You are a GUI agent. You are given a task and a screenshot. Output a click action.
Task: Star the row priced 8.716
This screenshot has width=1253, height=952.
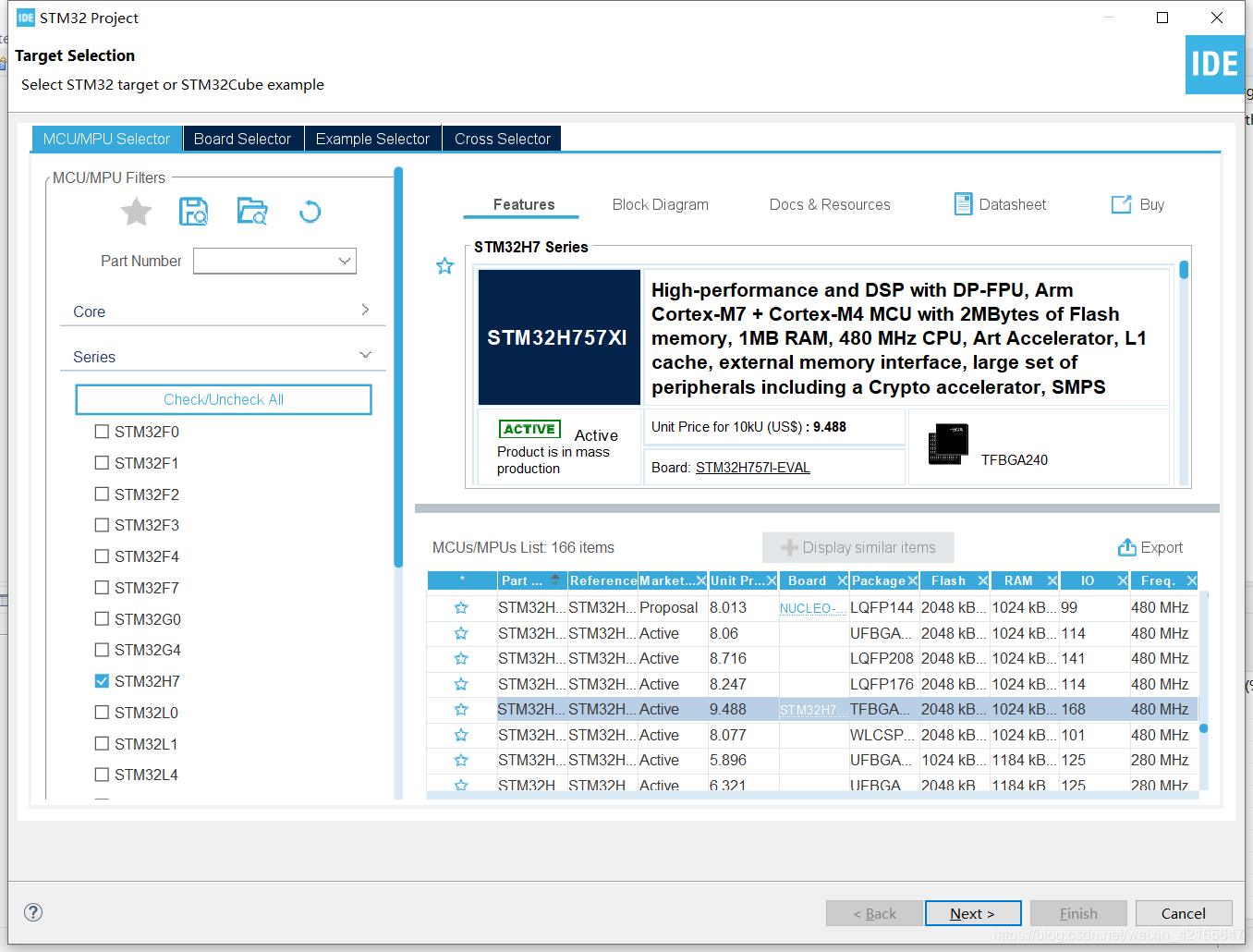pyautogui.click(x=461, y=658)
